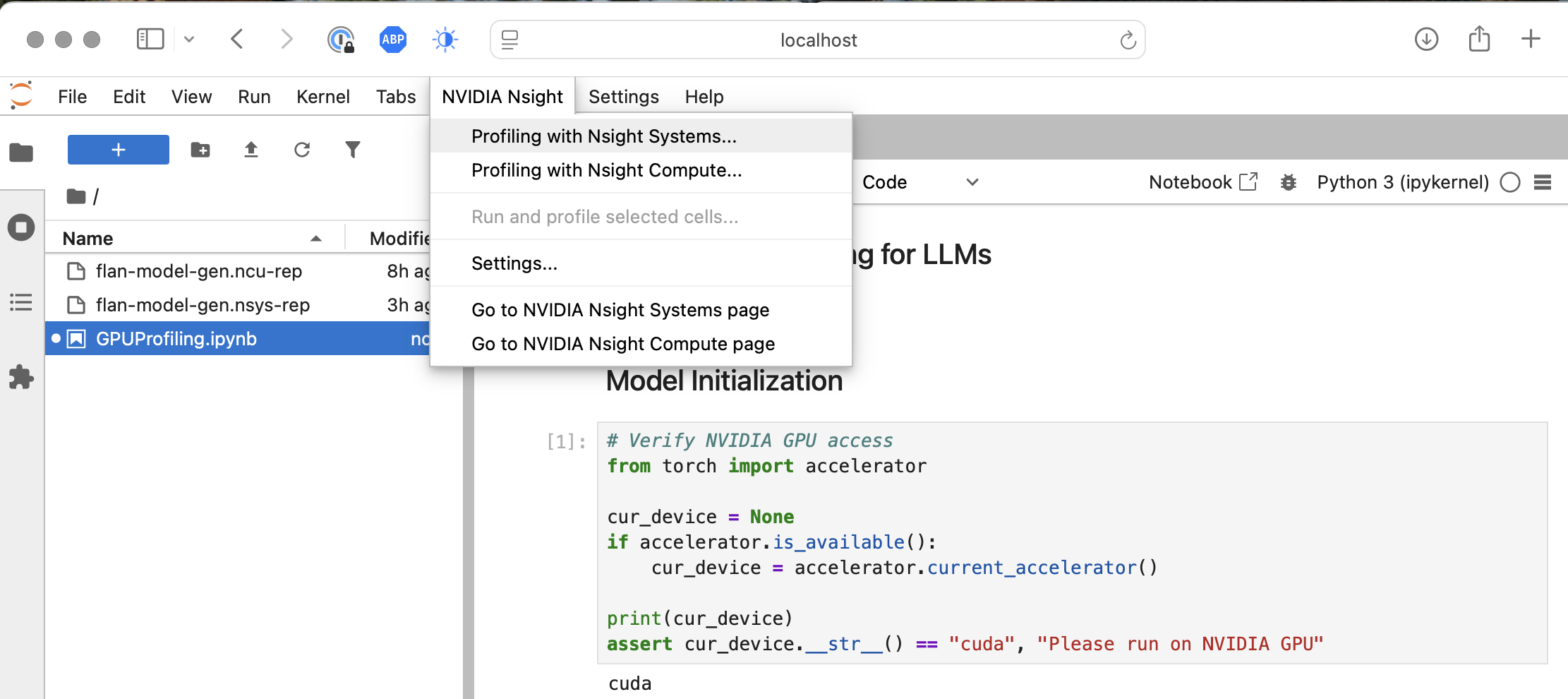Open the Table of Contents sidebar icon
The width and height of the screenshot is (1568, 699).
21,302
